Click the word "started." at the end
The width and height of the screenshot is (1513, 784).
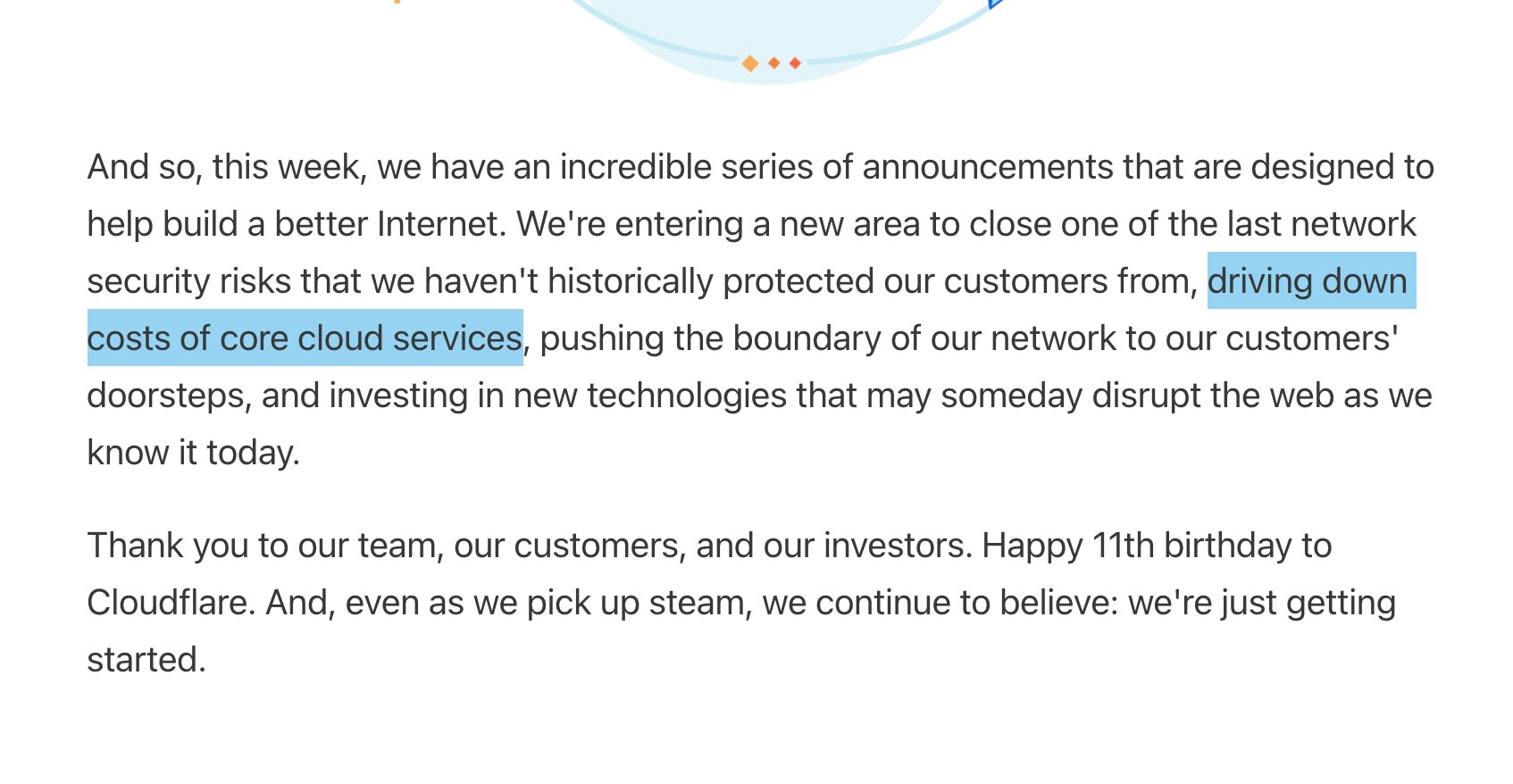pyautogui.click(x=146, y=660)
